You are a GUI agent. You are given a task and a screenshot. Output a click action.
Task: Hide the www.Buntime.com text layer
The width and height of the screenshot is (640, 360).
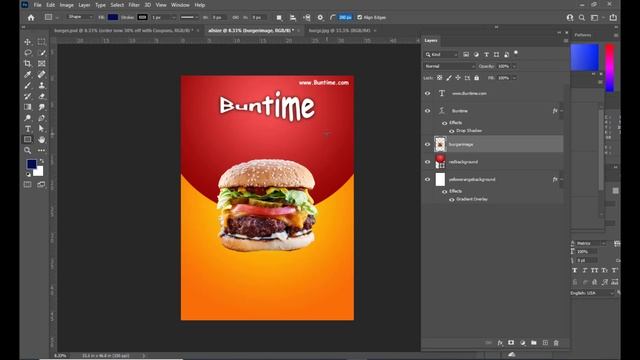[427, 93]
